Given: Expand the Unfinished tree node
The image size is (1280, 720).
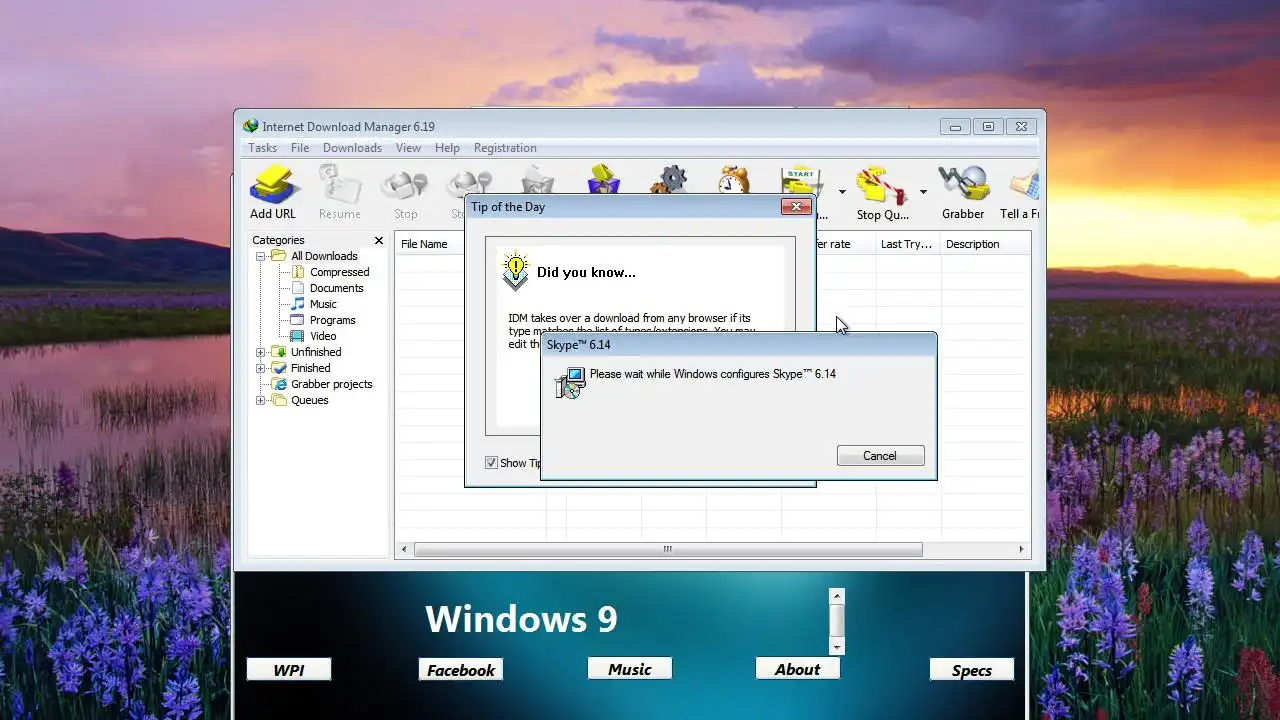Looking at the screenshot, I should click(x=261, y=352).
